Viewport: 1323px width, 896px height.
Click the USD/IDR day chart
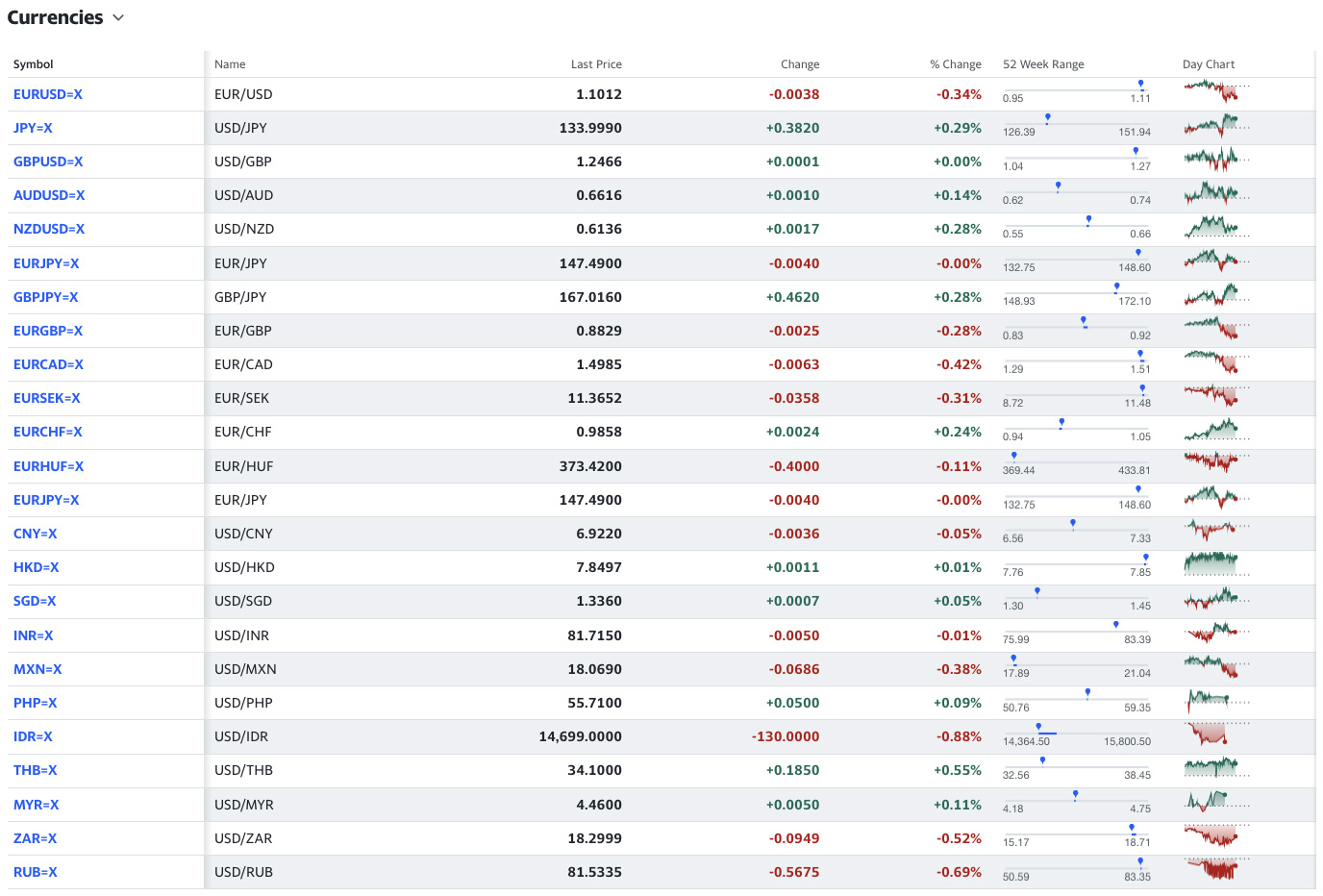(x=1214, y=736)
